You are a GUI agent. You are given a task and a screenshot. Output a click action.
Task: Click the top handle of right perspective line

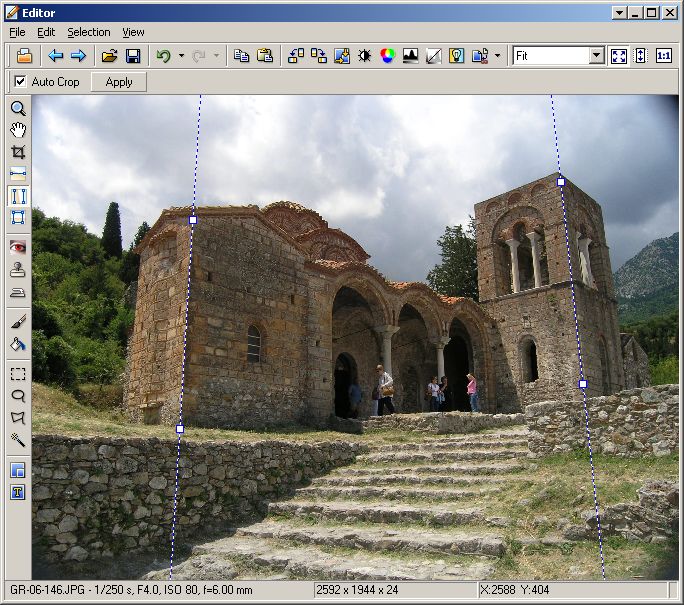pyautogui.click(x=561, y=182)
